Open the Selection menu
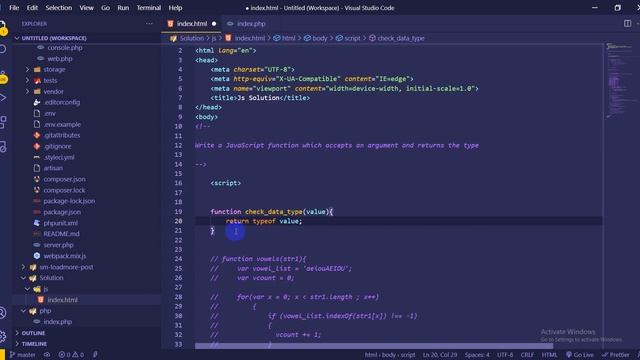 coord(58,8)
